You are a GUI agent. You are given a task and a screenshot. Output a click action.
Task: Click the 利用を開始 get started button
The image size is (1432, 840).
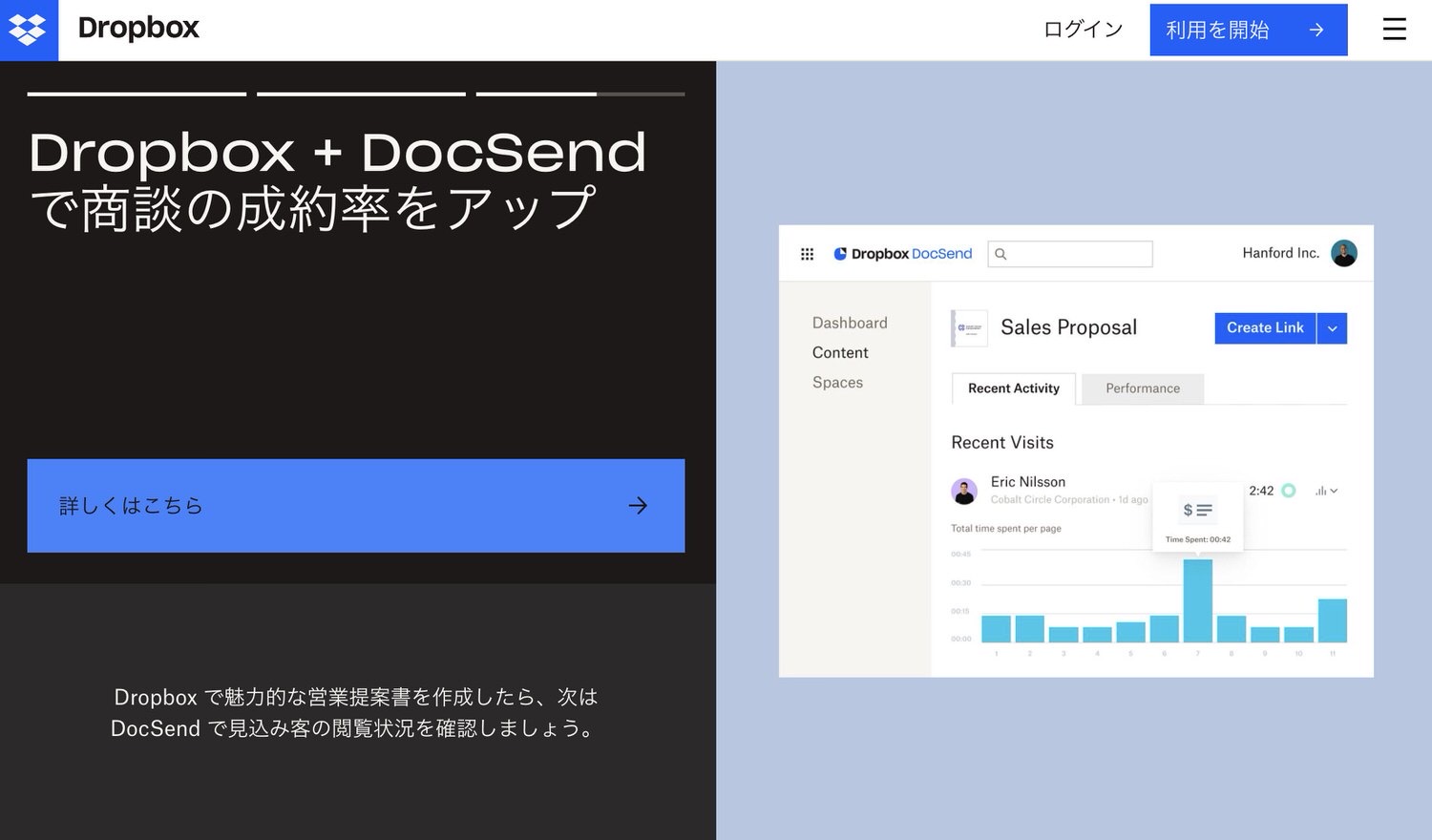click(x=1248, y=30)
